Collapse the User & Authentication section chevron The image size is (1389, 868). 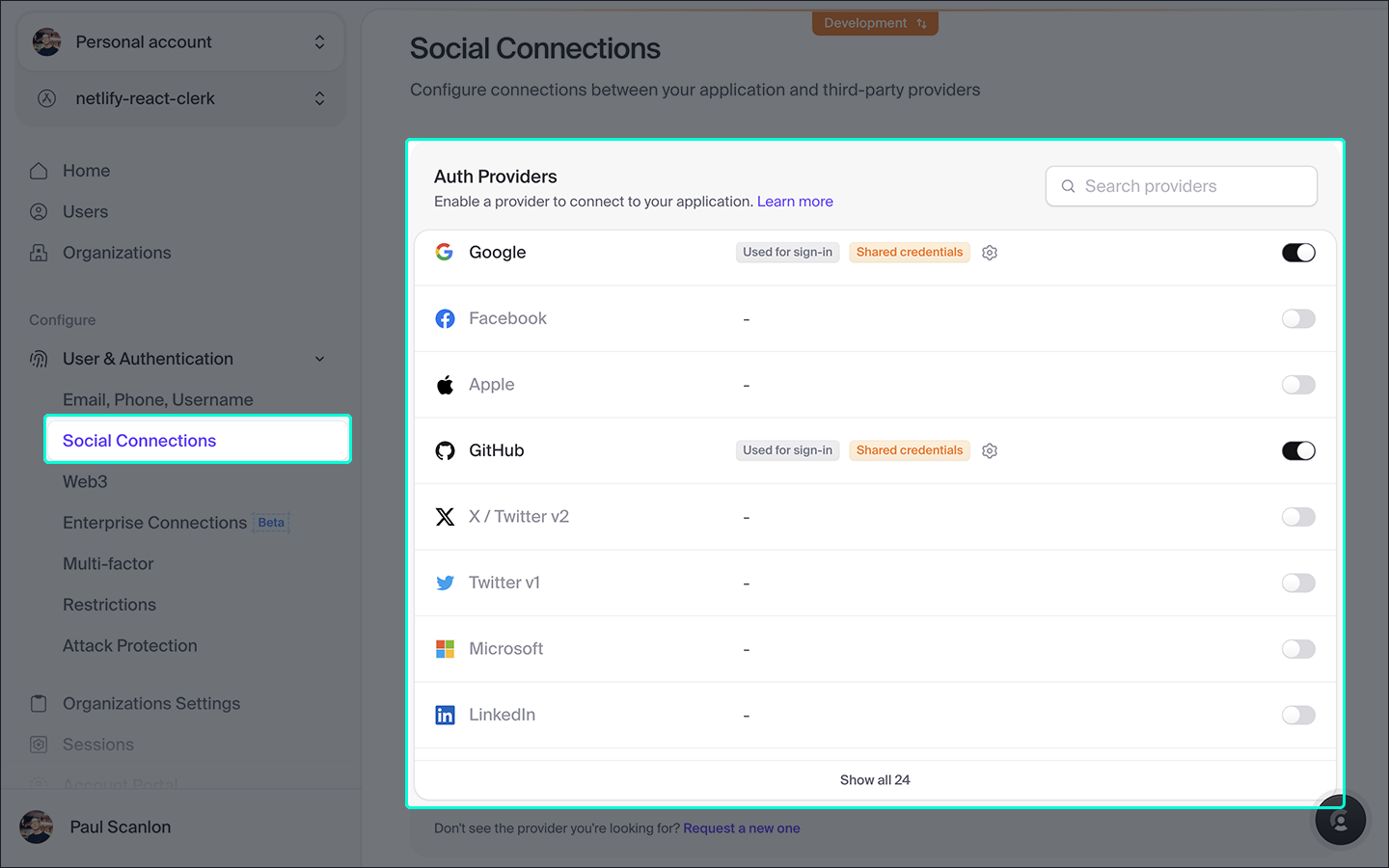pos(319,359)
